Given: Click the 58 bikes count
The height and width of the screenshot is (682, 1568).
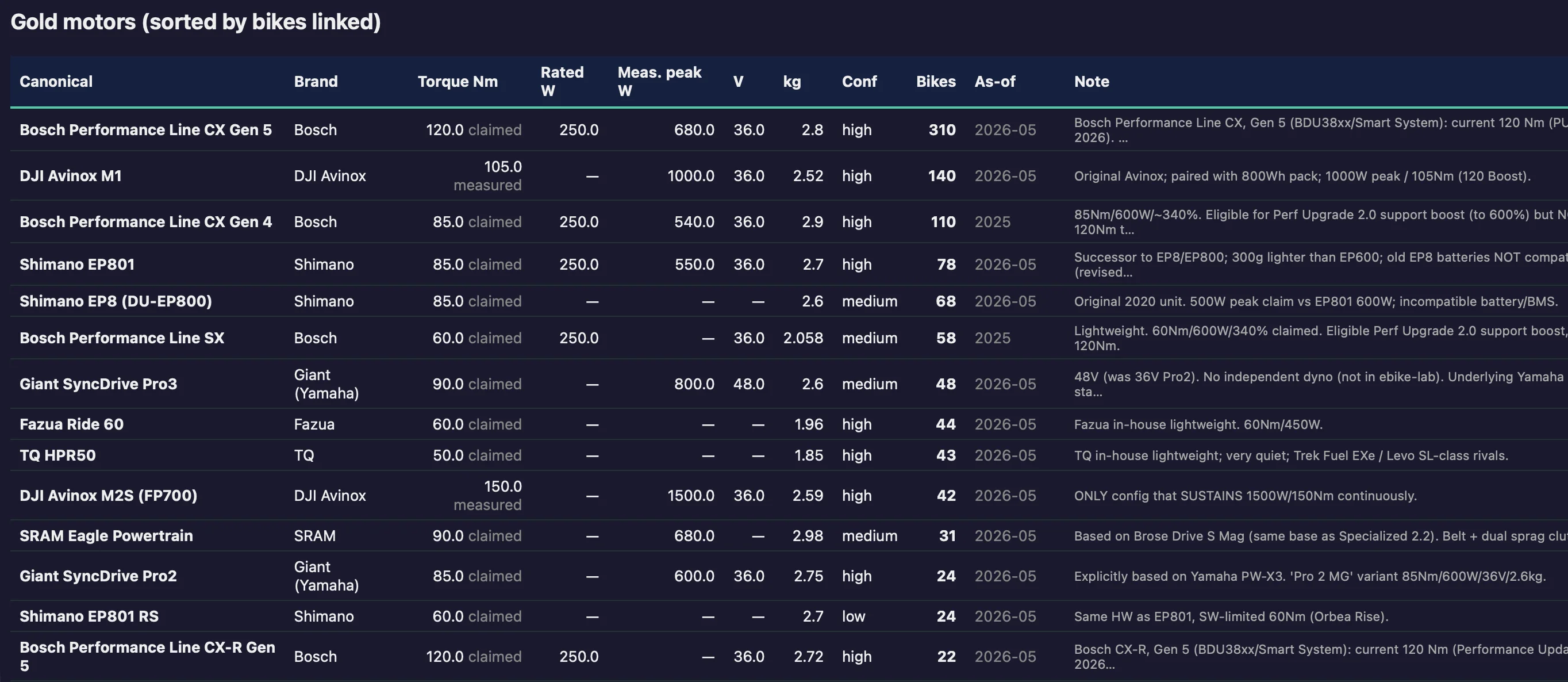Looking at the screenshot, I should coord(946,338).
